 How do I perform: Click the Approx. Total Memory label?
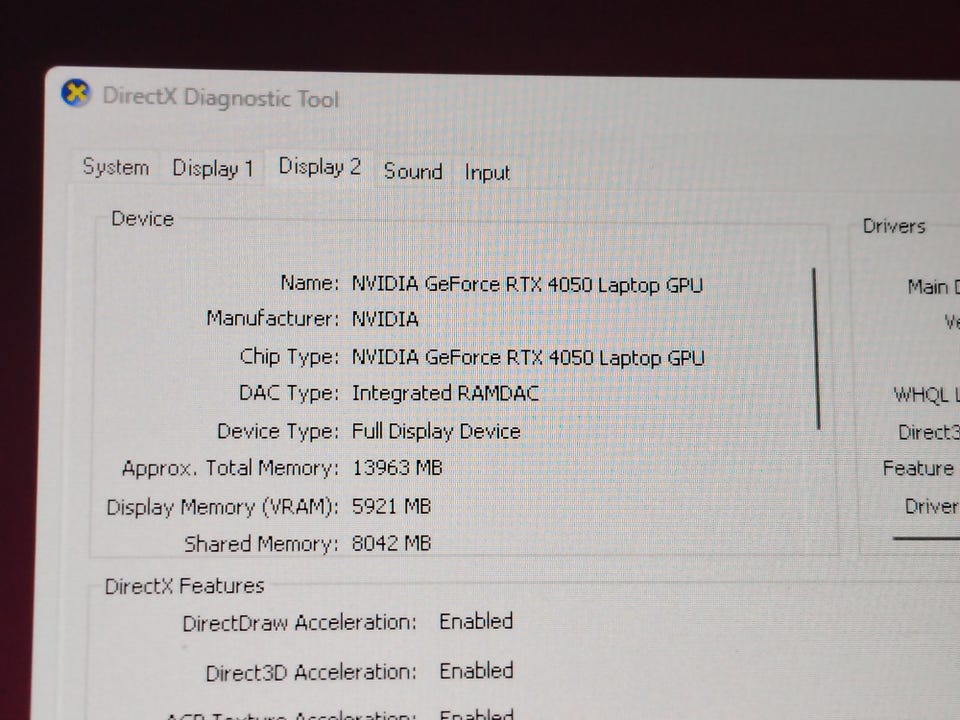pos(230,468)
